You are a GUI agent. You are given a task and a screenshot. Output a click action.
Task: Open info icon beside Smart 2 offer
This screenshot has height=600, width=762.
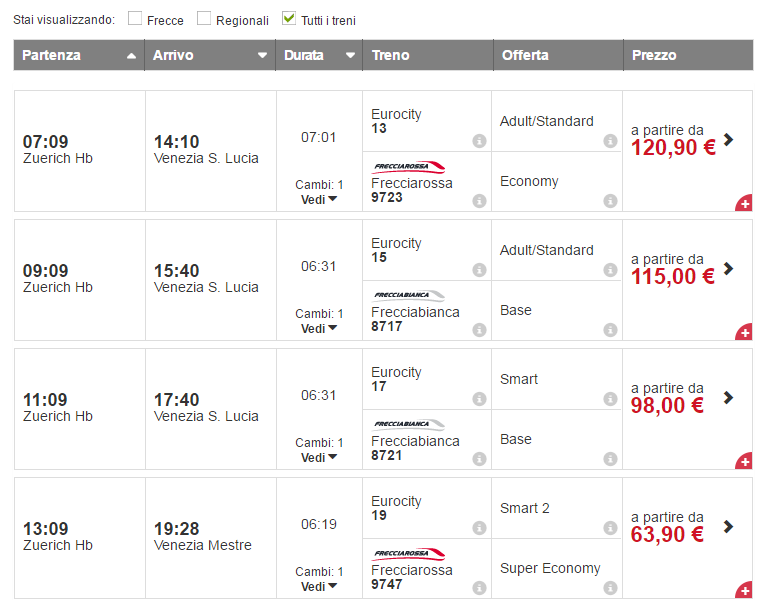click(610, 528)
